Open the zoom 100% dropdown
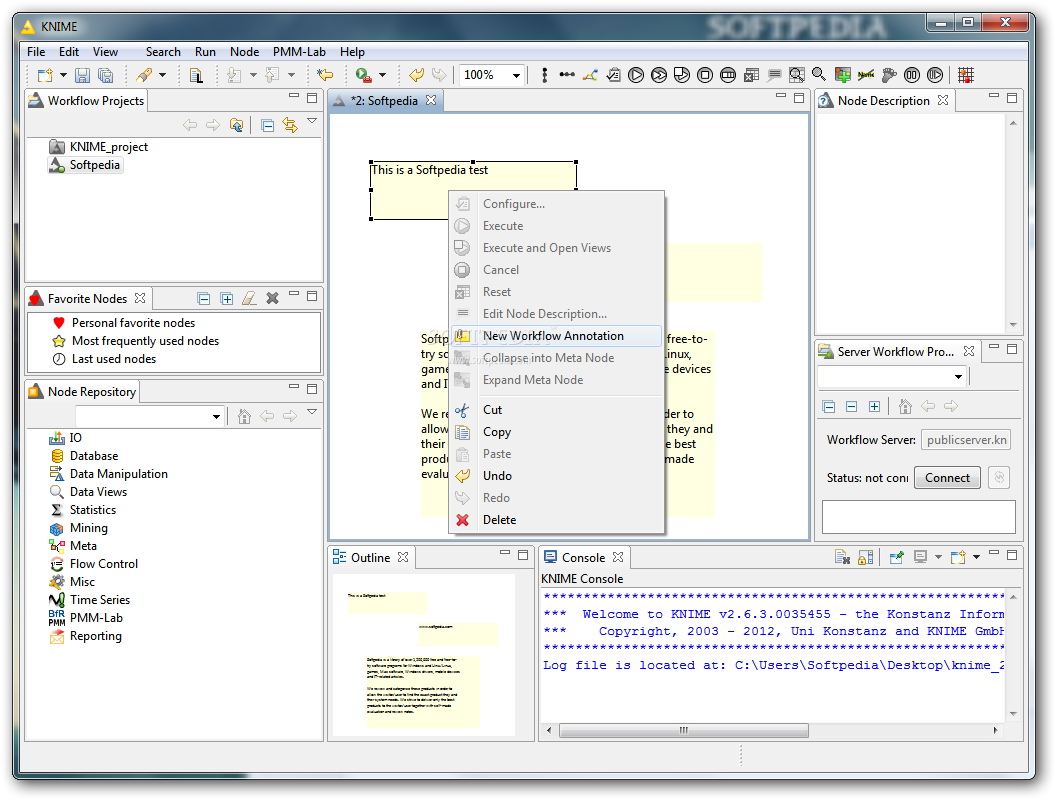Viewport: 1056px width, 800px height. [516, 75]
